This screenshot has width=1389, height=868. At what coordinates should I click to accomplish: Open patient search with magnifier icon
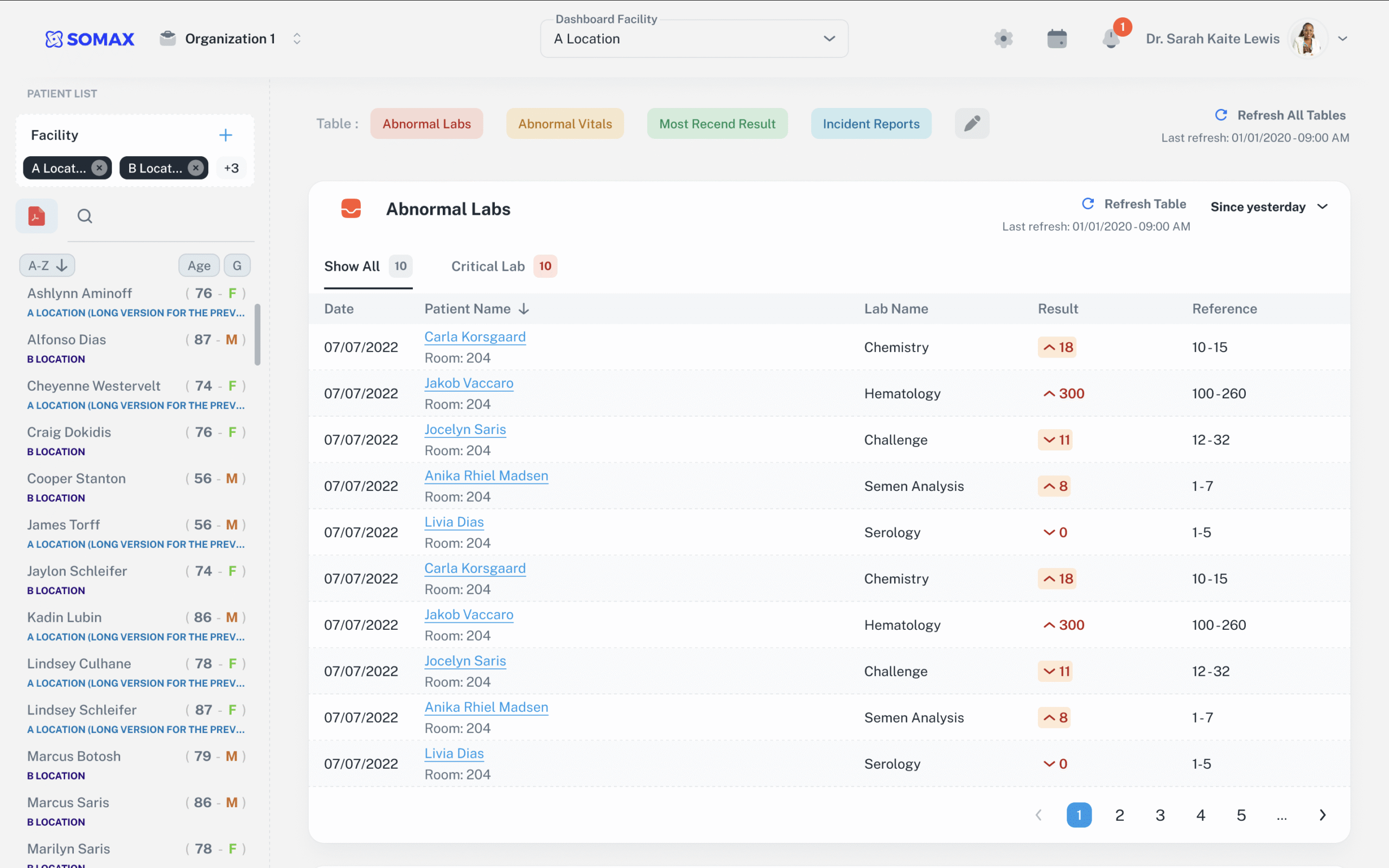(x=85, y=216)
